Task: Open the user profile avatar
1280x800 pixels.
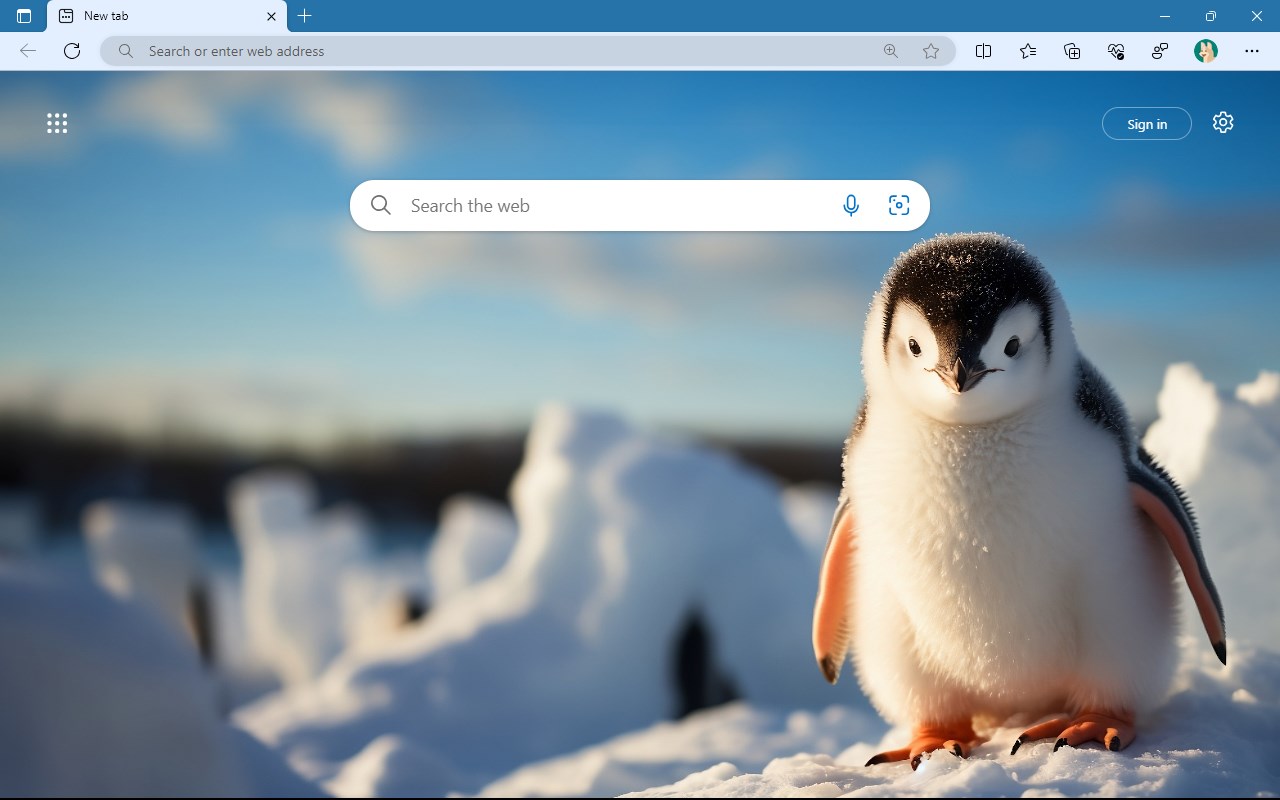Action: 1206,51
